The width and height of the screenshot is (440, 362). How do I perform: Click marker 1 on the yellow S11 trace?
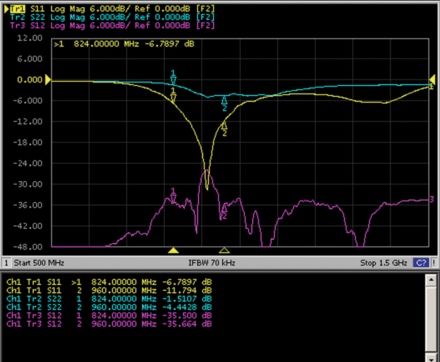click(173, 96)
